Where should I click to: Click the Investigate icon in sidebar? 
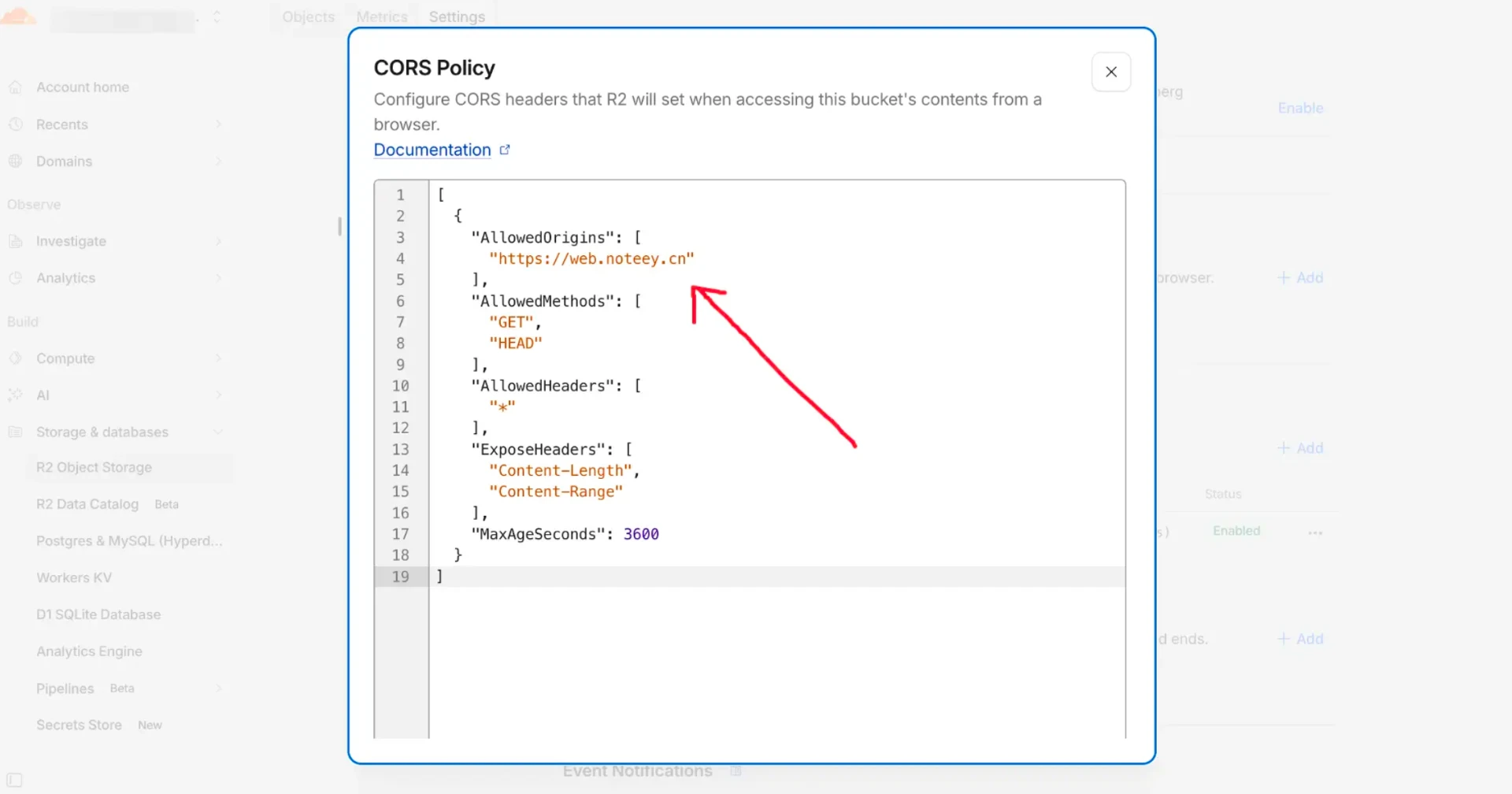click(x=15, y=241)
